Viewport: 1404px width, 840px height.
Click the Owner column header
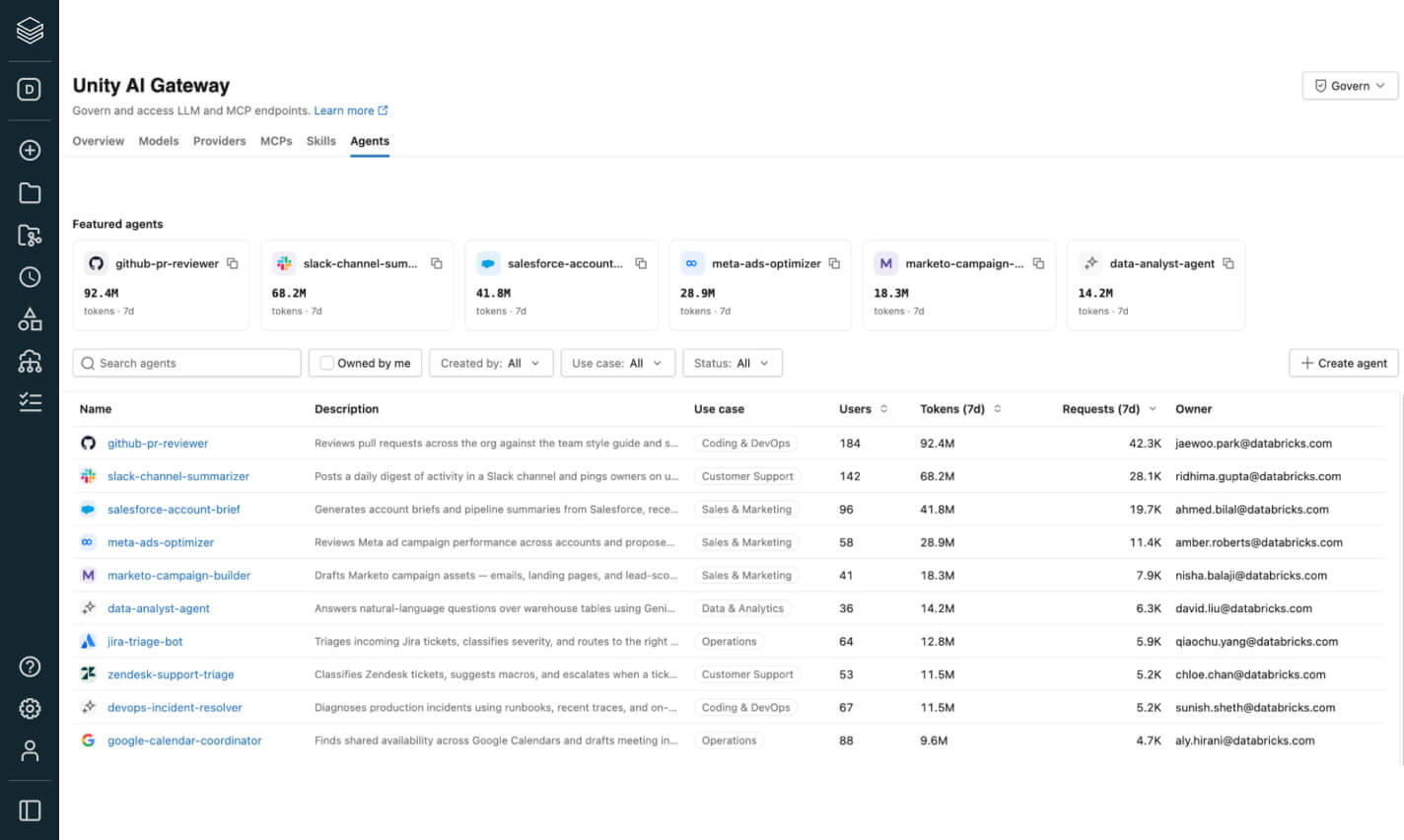pyautogui.click(x=1193, y=409)
